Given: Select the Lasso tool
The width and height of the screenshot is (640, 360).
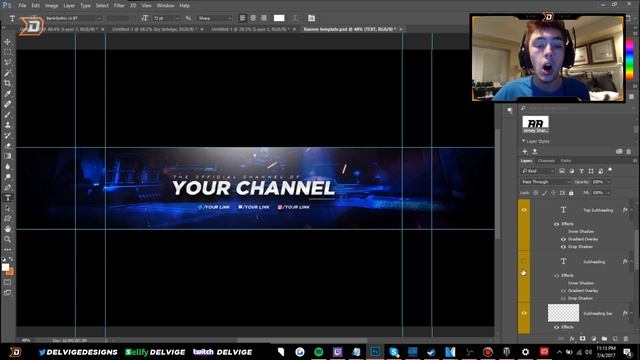Looking at the screenshot, I should (7, 62).
